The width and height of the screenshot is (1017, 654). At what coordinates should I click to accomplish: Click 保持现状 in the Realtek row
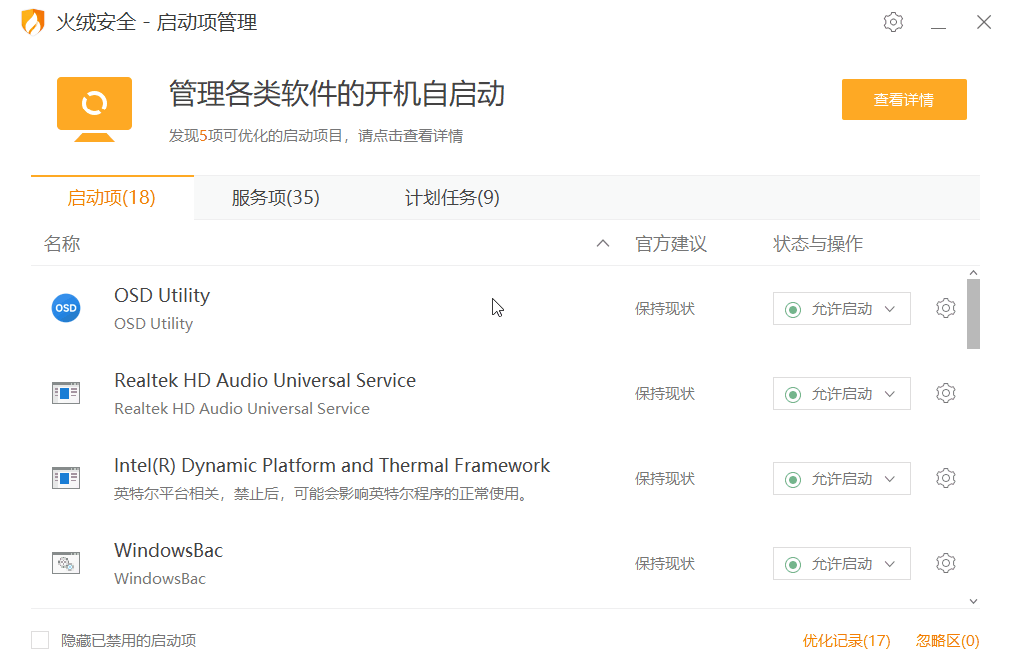pos(665,394)
